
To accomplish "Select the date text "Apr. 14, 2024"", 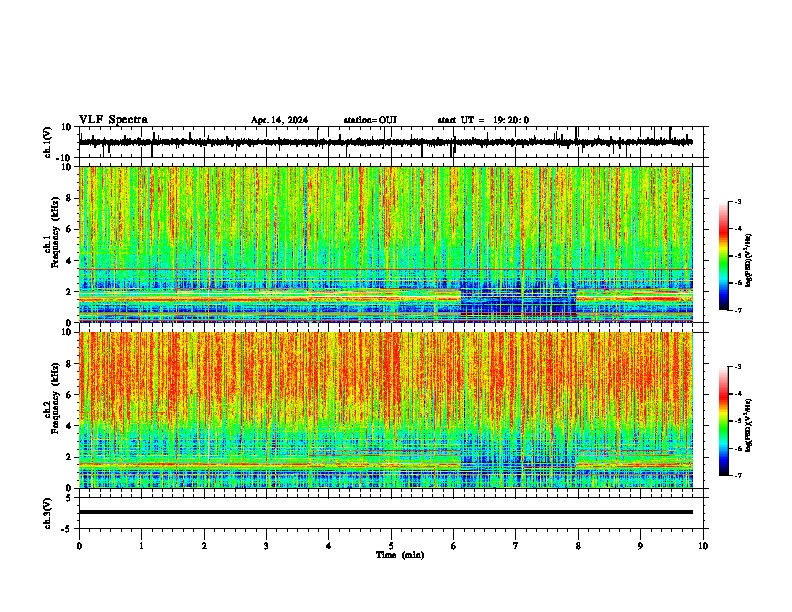I will (279, 120).
